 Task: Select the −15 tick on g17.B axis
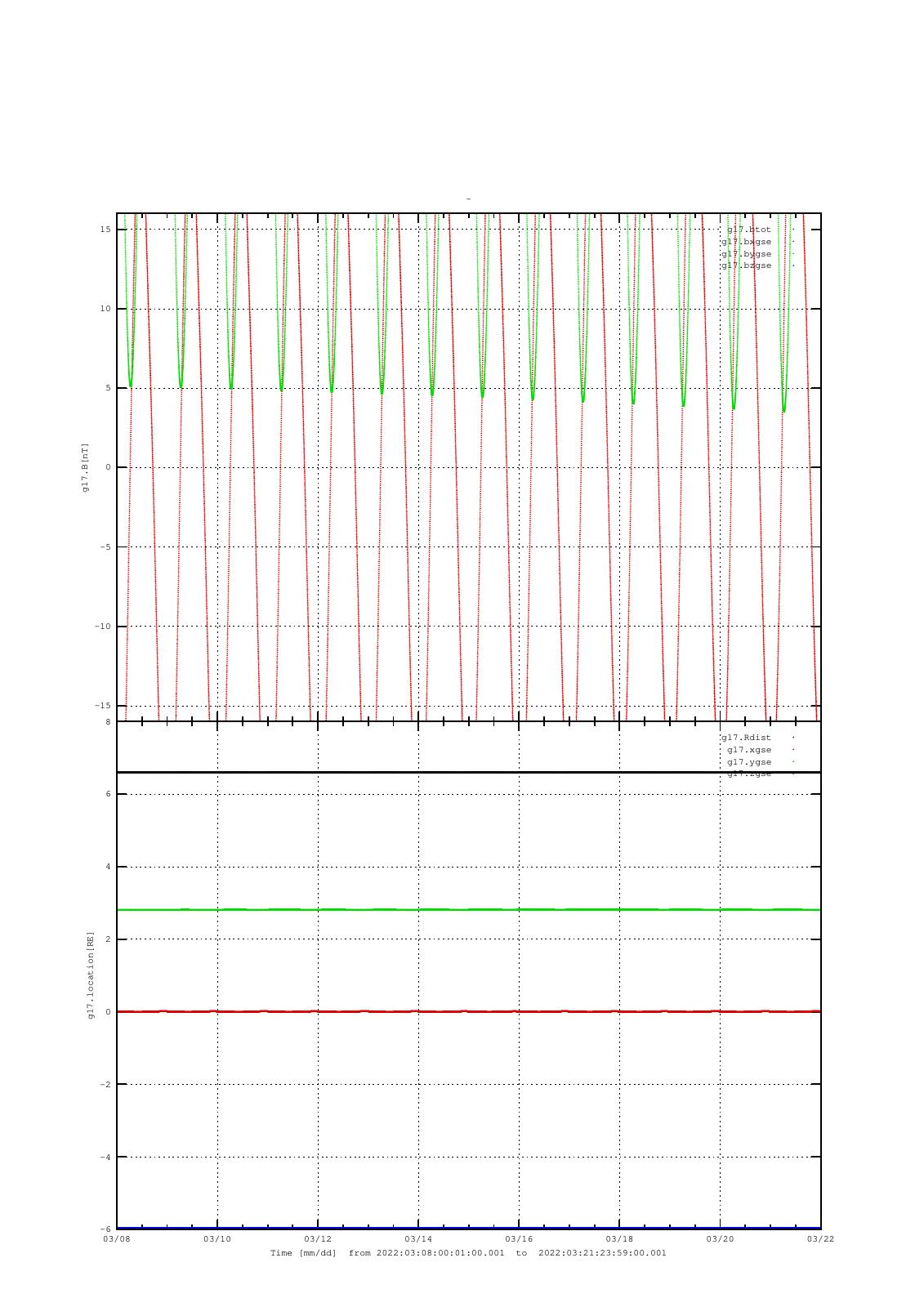(103, 706)
